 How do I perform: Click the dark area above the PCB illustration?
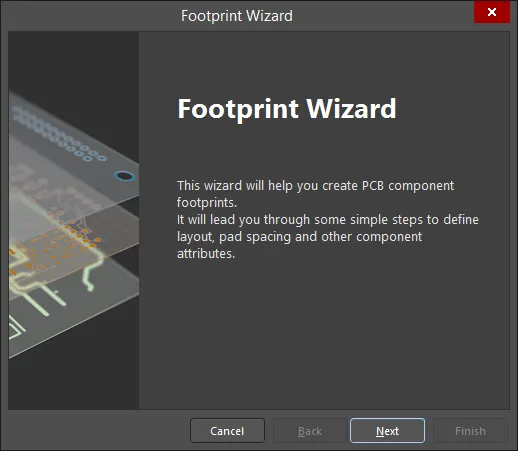(x=74, y=60)
